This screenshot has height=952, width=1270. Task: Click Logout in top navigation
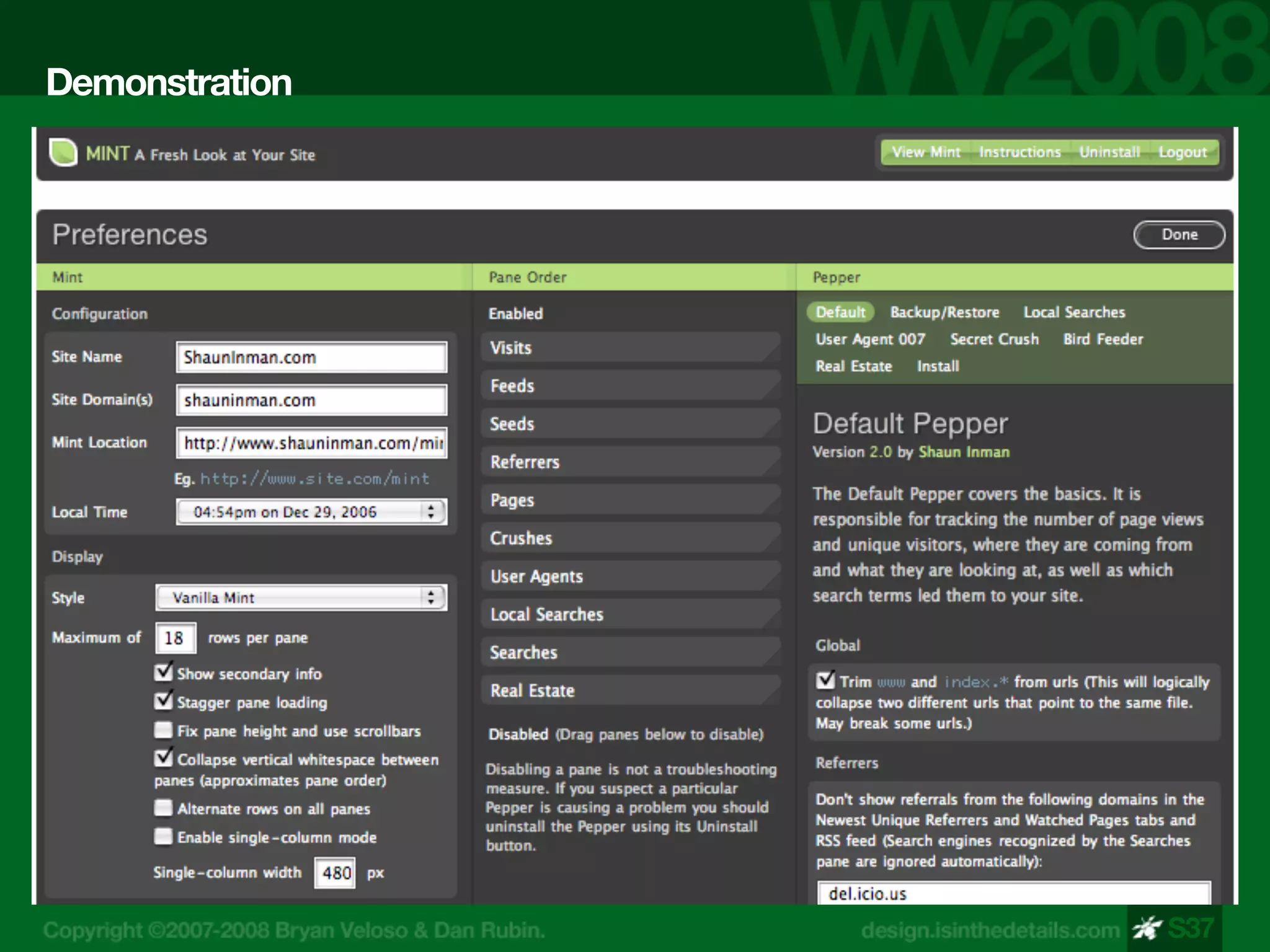(1183, 152)
